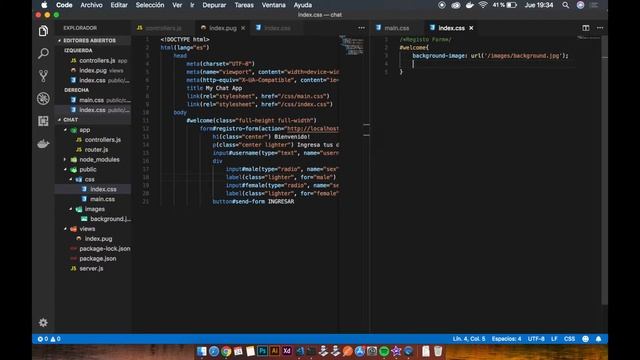
Task: Open the App Store from the dock
Action: [x=360, y=351]
